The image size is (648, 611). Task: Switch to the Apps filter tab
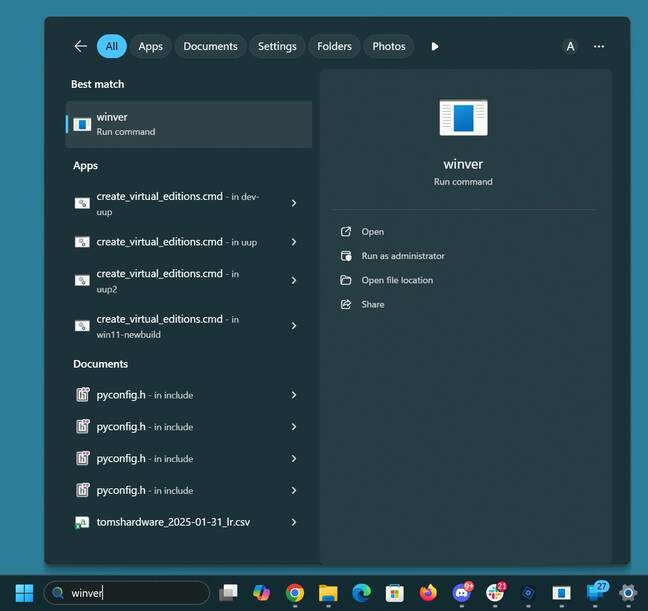click(150, 46)
